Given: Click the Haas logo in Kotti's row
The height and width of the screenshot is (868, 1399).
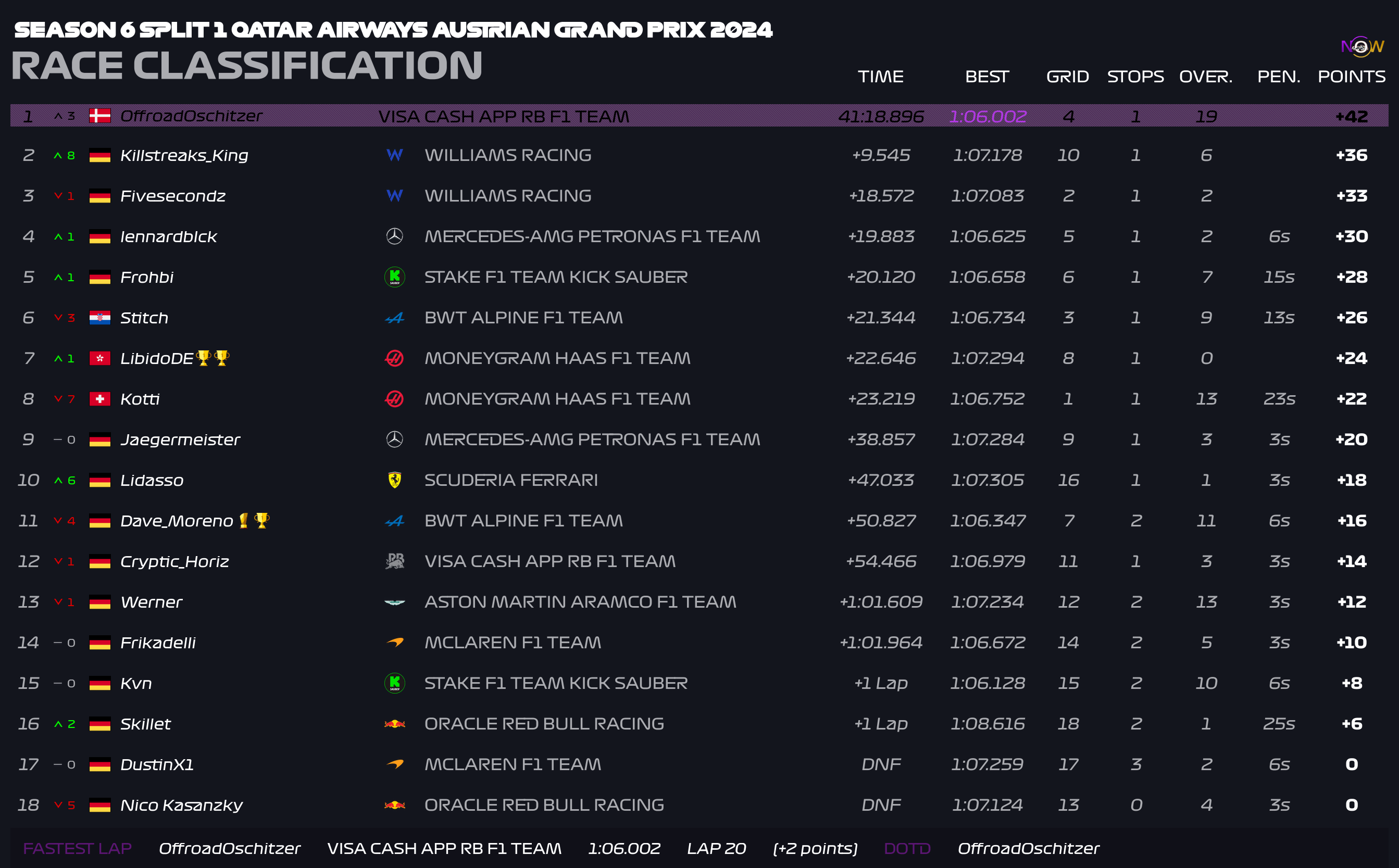Looking at the screenshot, I should point(394,398).
